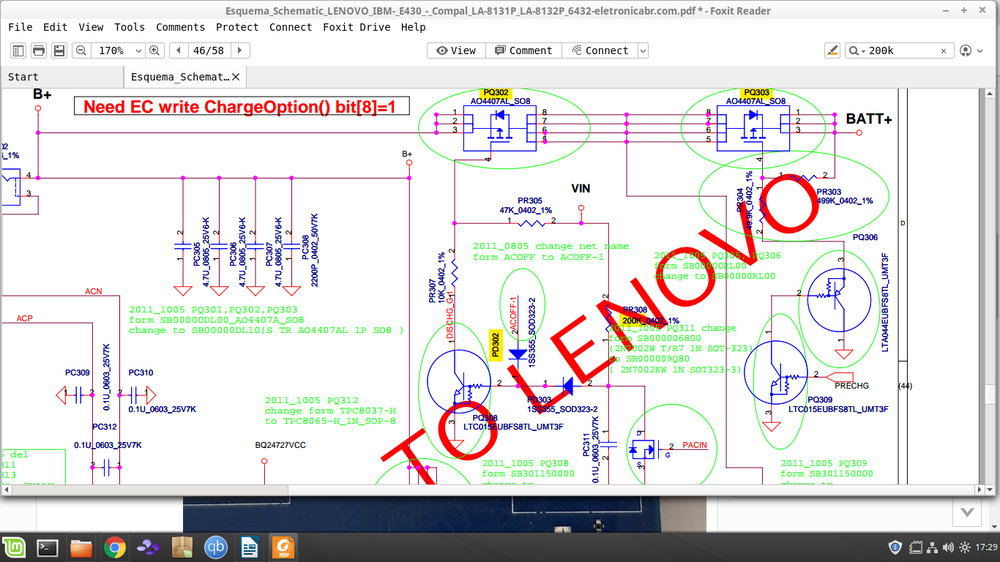The height and width of the screenshot is (562, 1000).
Task: Open Chrome from the taskbar
Action: point(115,547)
